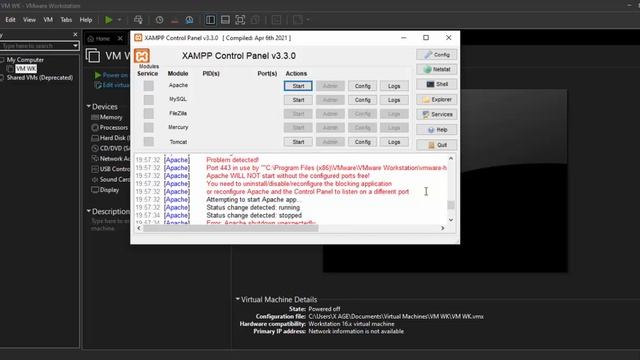Image resolution: width=640 pixels, height=360 pixels.
Task: Collapse the Description section
Action: pyautogui.click(x=89, y=211)
